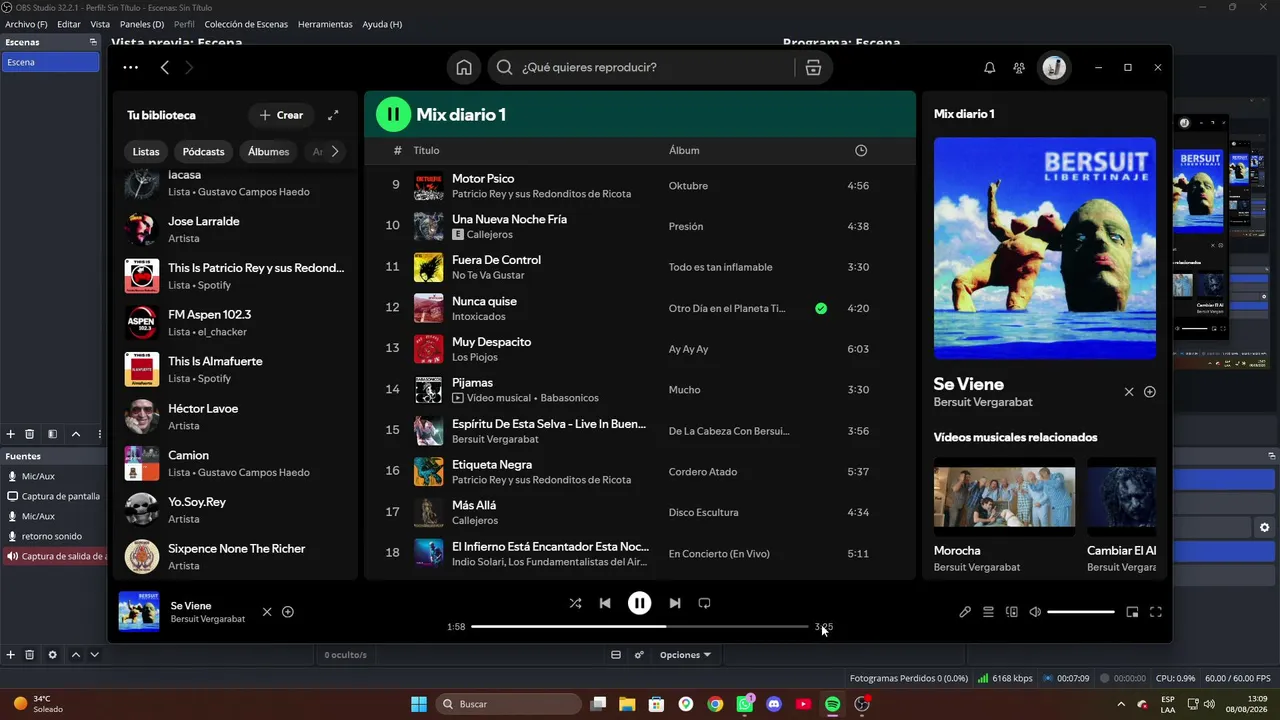Pause playback in the bottom player bar
Image resolution: width=1280 pixels, height=720 pixels.
tap(639, 603)
